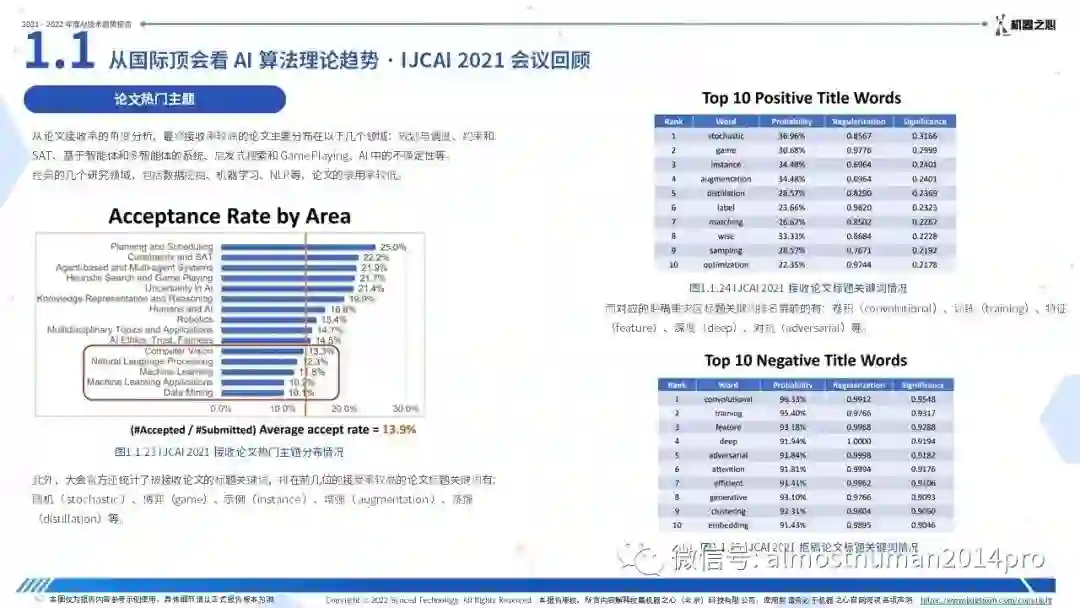Select the Planning and Scheduling bar at 25.0%
1080x608 pixels.
point(298,247)
